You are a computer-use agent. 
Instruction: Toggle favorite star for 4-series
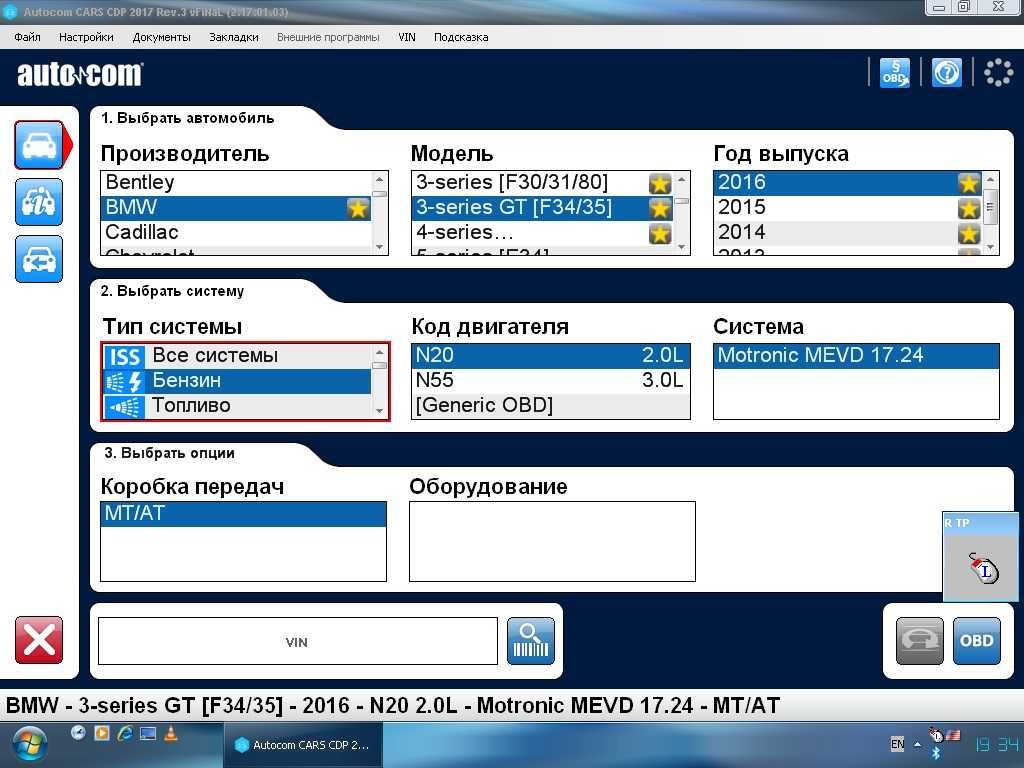(660, 233)
